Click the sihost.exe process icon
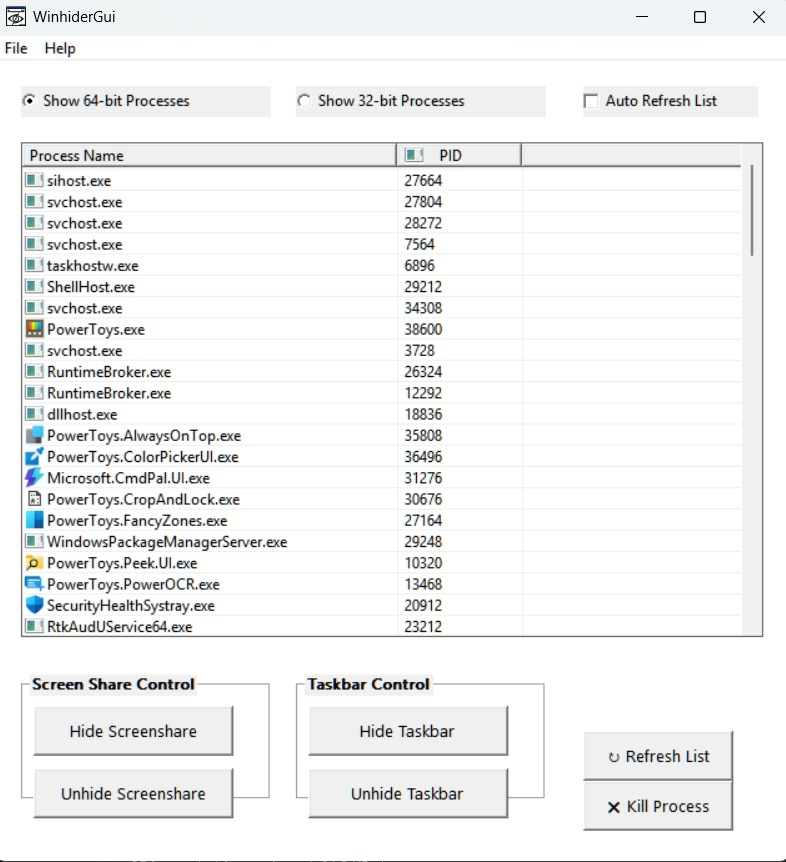Image resolution: width=786 pixels, height=862 pixels. [x=34, y=180]
